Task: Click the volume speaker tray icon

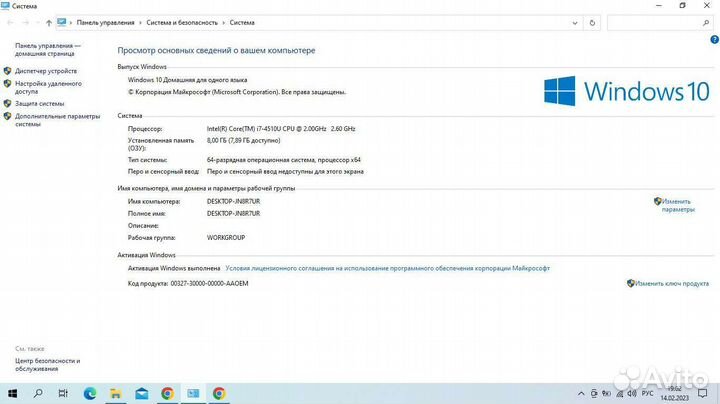Action: coord(632,393)
